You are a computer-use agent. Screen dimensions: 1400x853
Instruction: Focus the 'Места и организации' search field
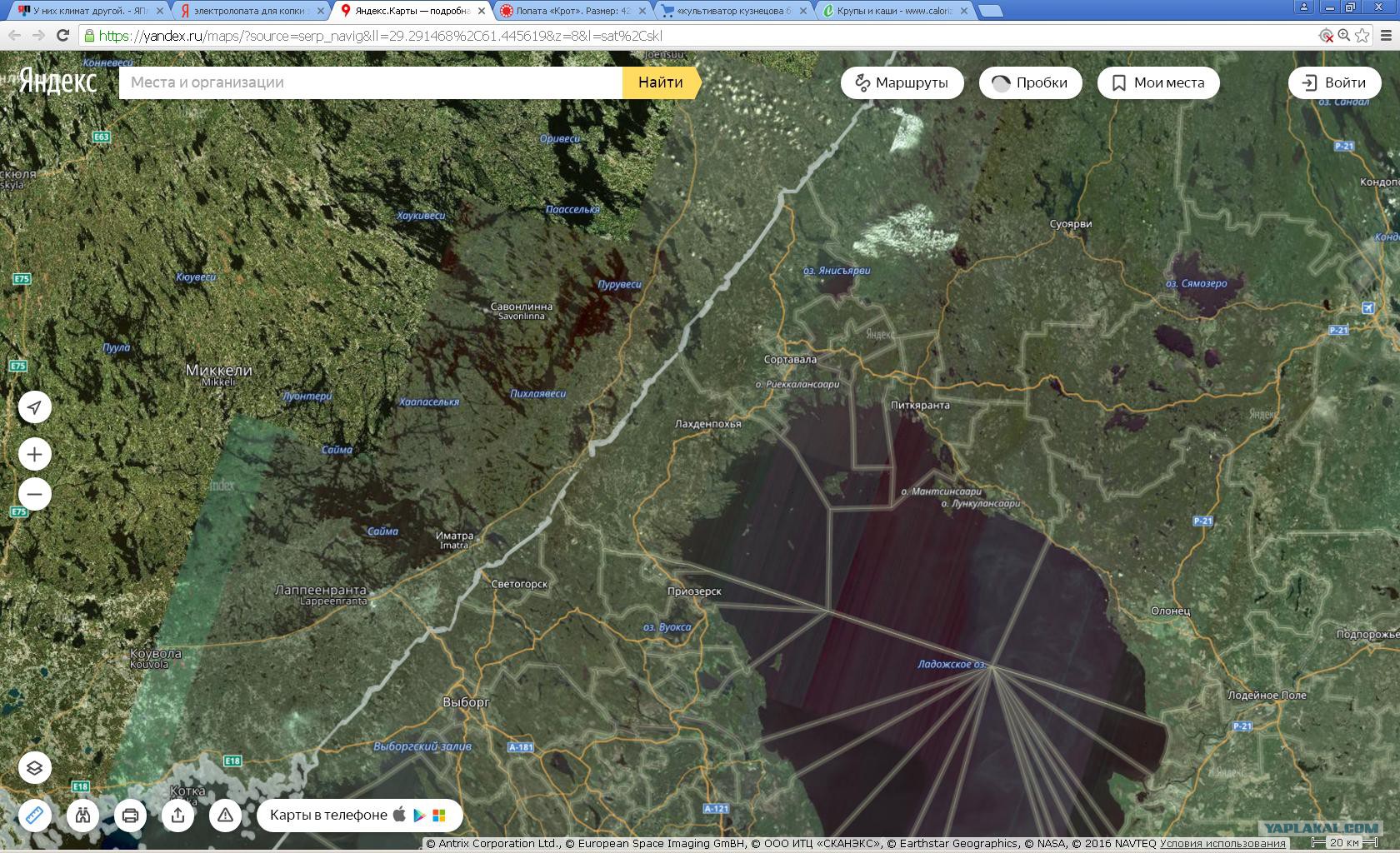pos(371,82)
